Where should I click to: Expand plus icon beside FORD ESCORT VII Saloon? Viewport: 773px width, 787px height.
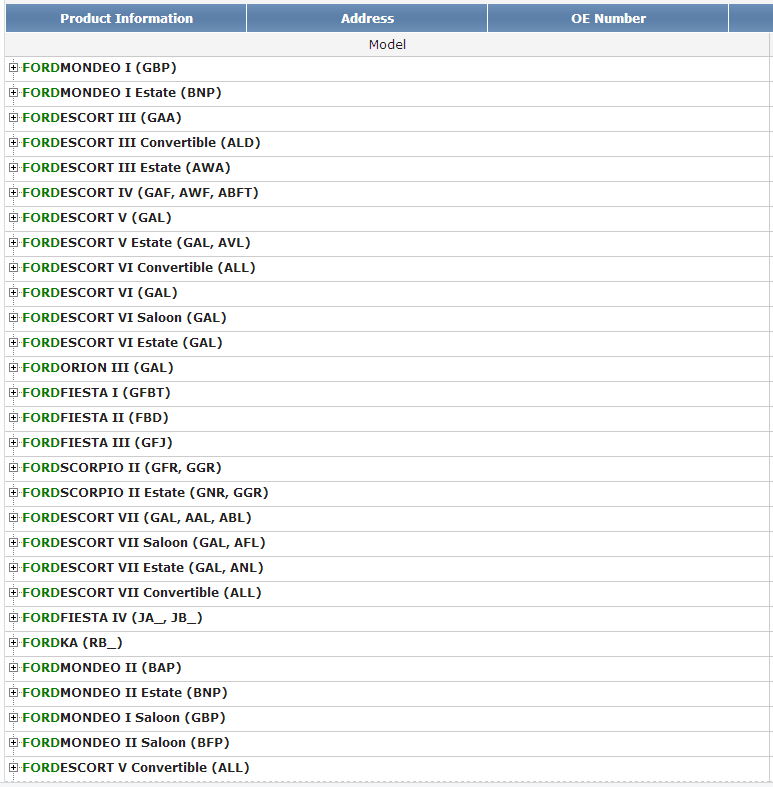(x=14, y=543)
